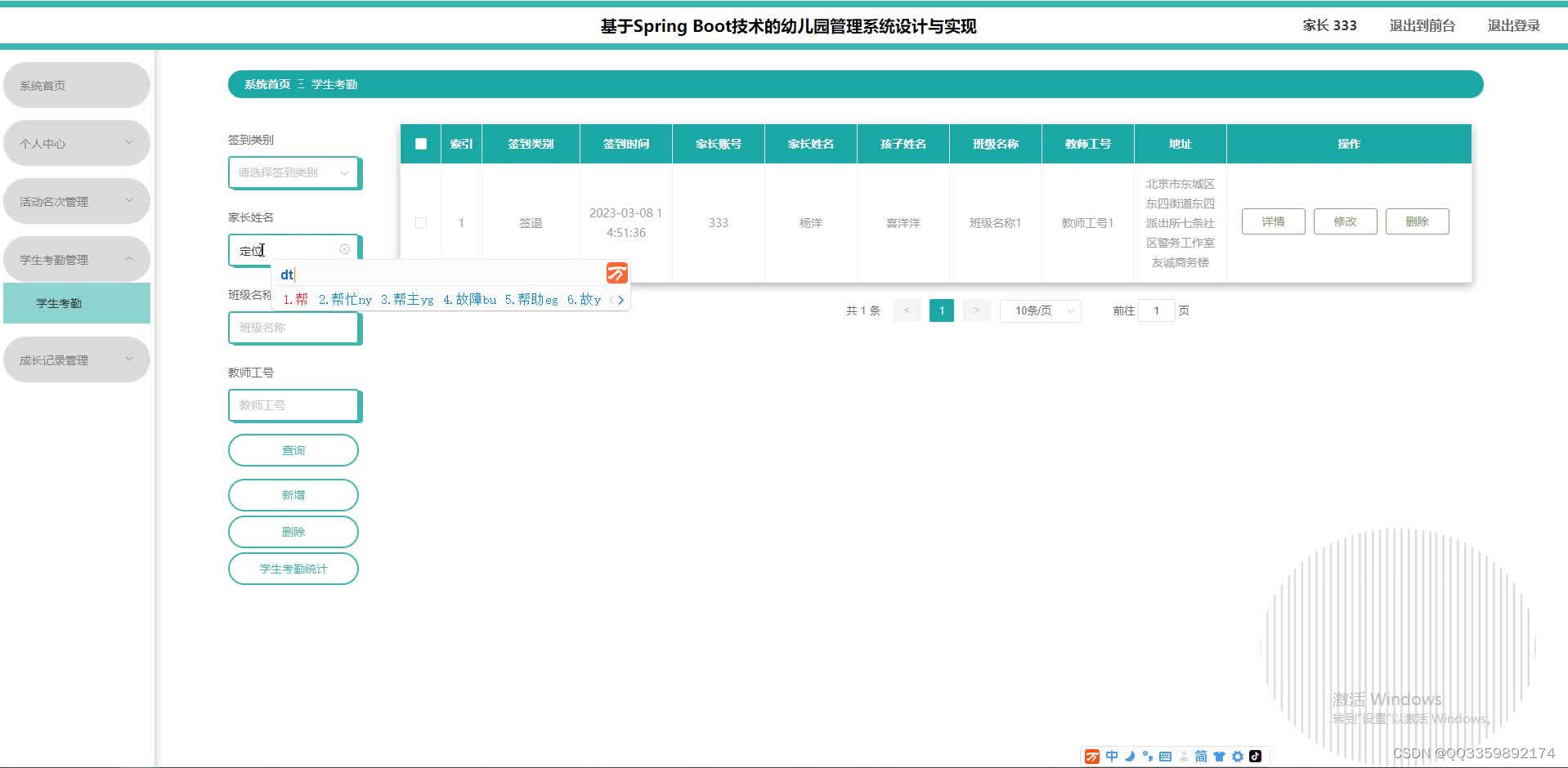Open the 签到类别 select dropdown
The width and height of the screenshot is (1568, 768).
pos(293,172)
